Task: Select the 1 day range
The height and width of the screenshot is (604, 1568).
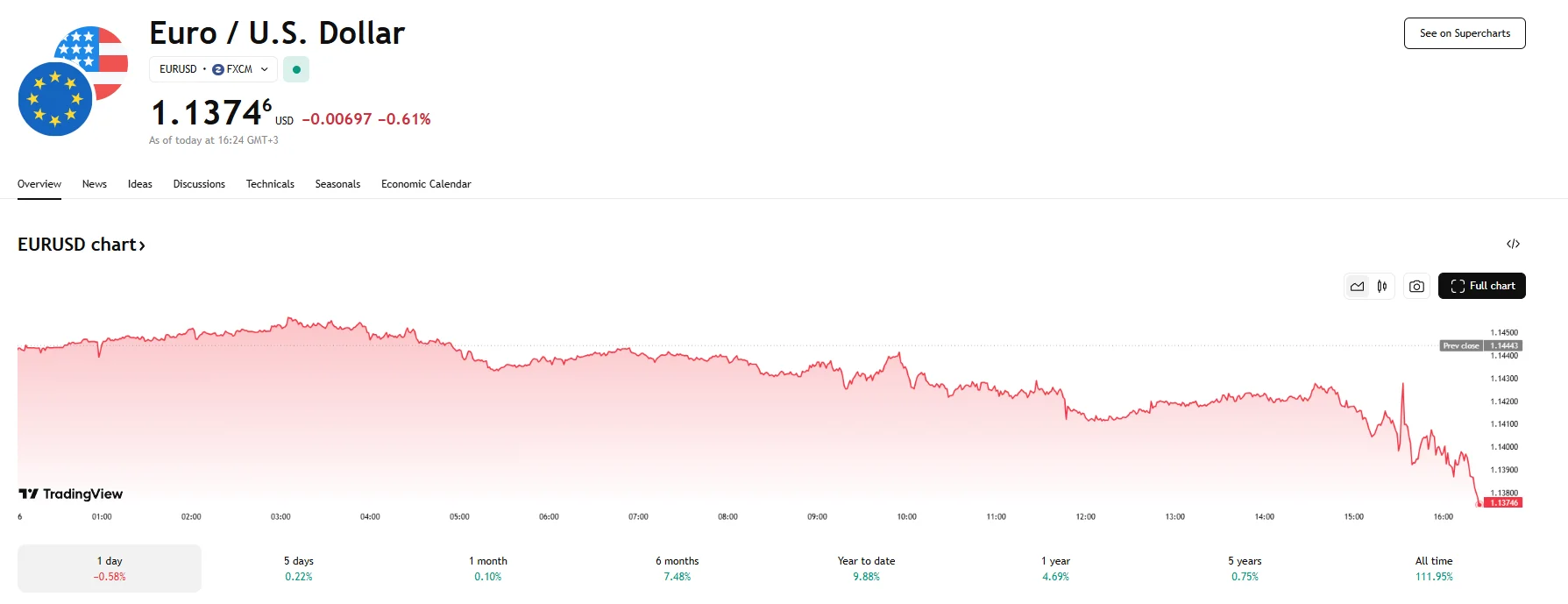Action: tap(110, 568)
